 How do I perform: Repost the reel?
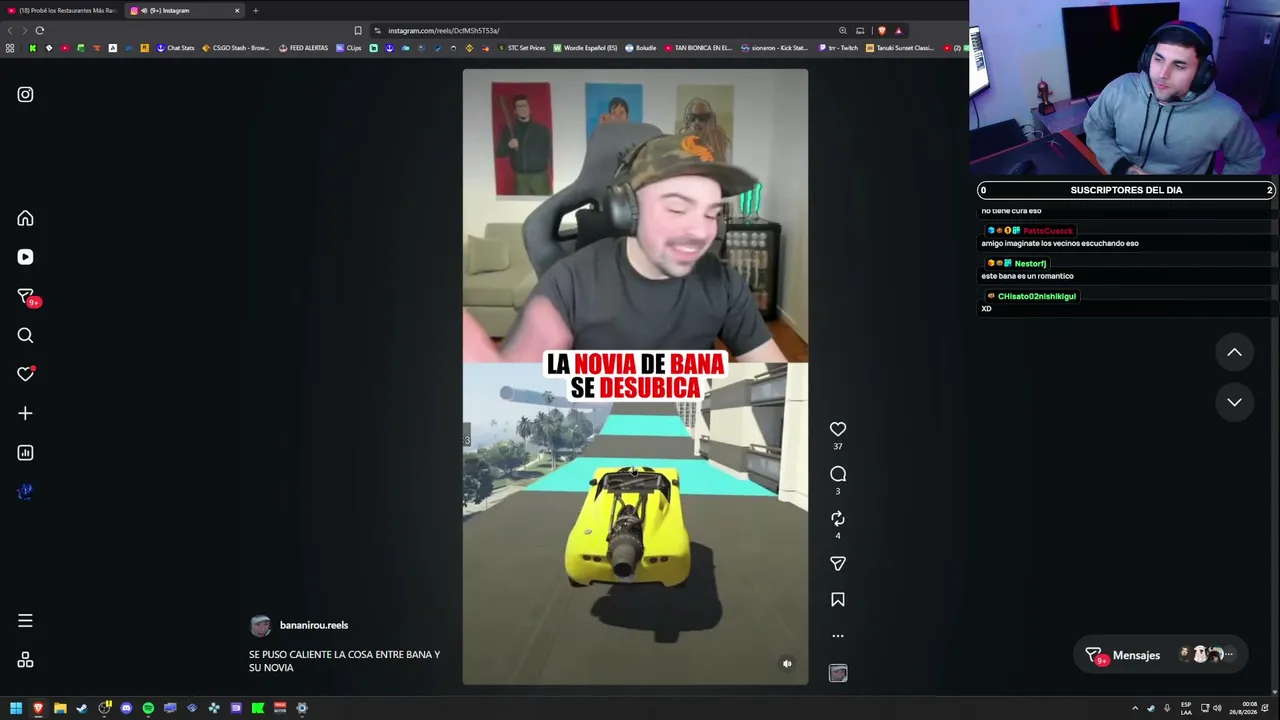pyautogui.click(x=838, y=518)
